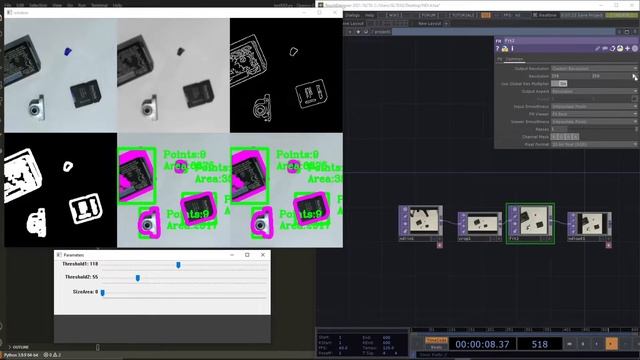Open Help menu in TouchDesigner
This screenshot has width=640, height=360.
click(x=369, y=15)
